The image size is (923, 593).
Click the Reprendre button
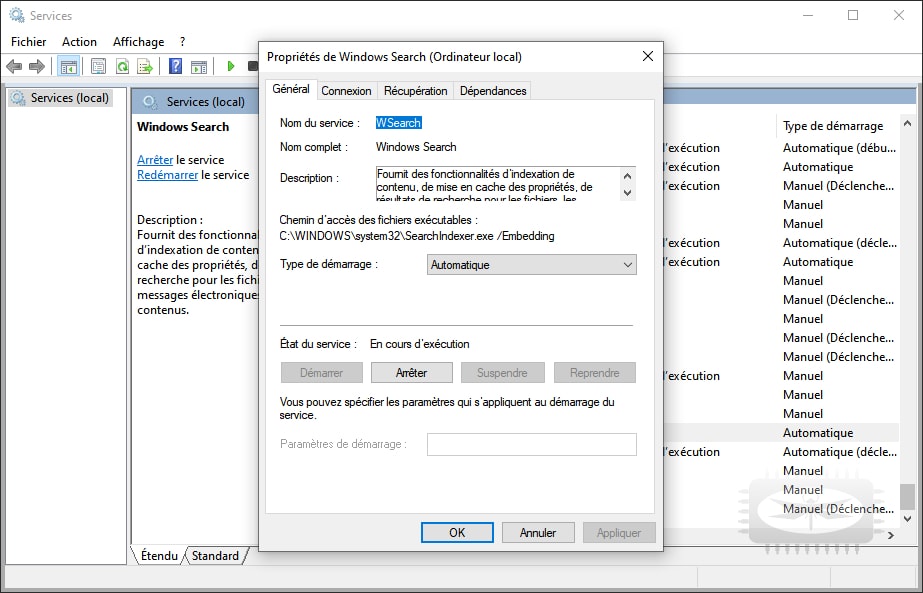(595, 373)
